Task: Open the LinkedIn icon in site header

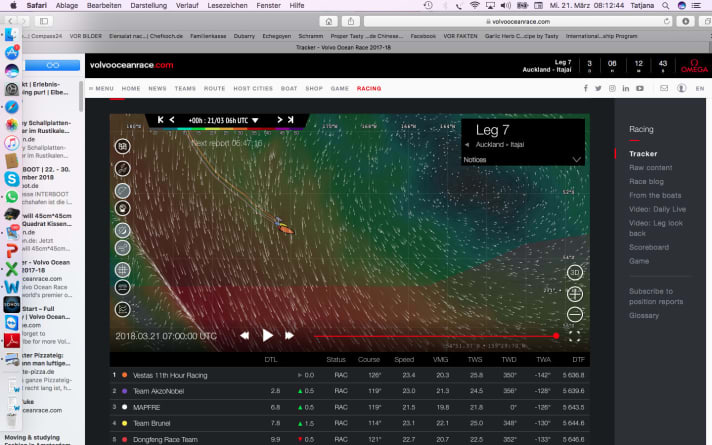Action: pos(626,89)
